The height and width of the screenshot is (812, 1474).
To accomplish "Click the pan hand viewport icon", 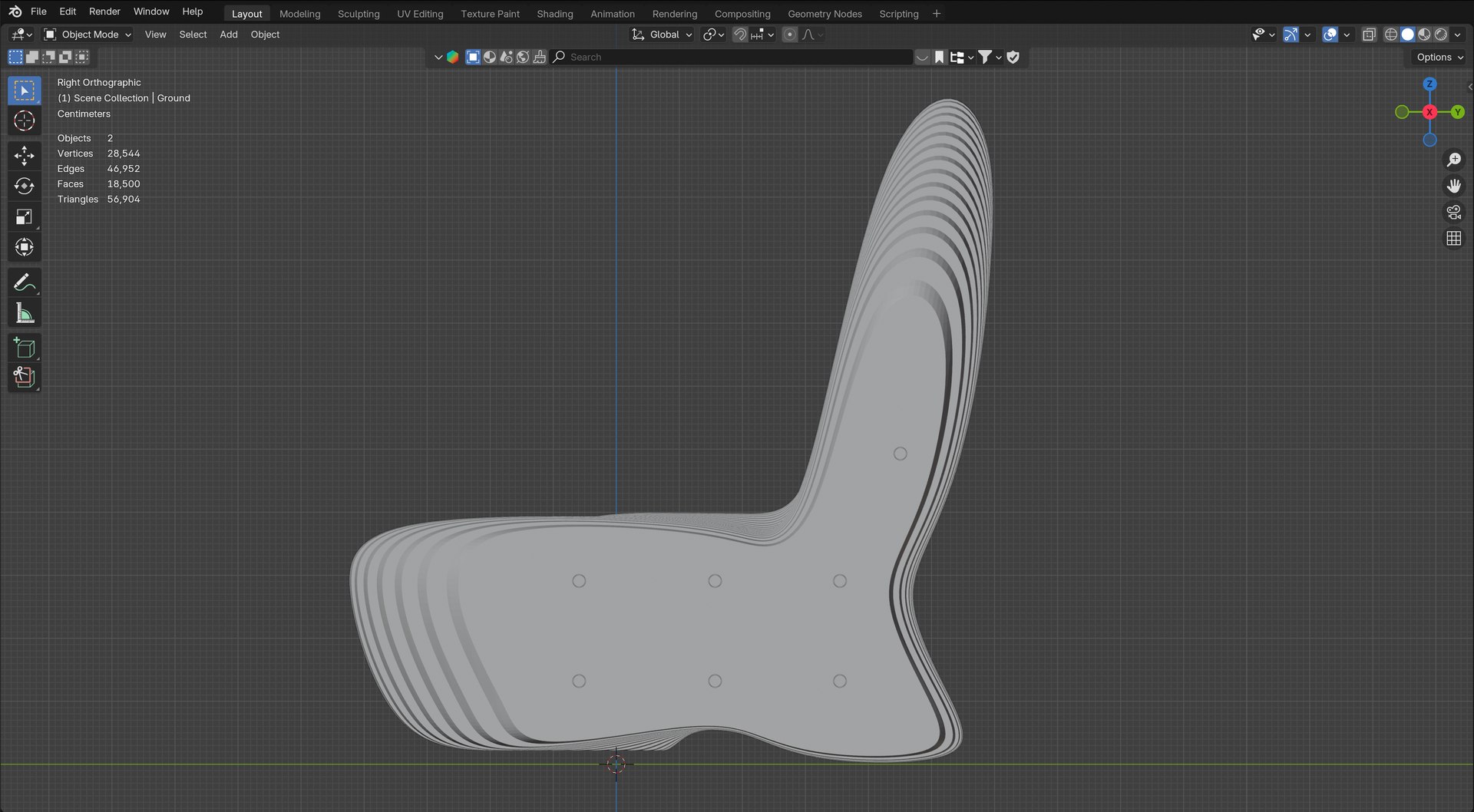I will point(1454,186).
